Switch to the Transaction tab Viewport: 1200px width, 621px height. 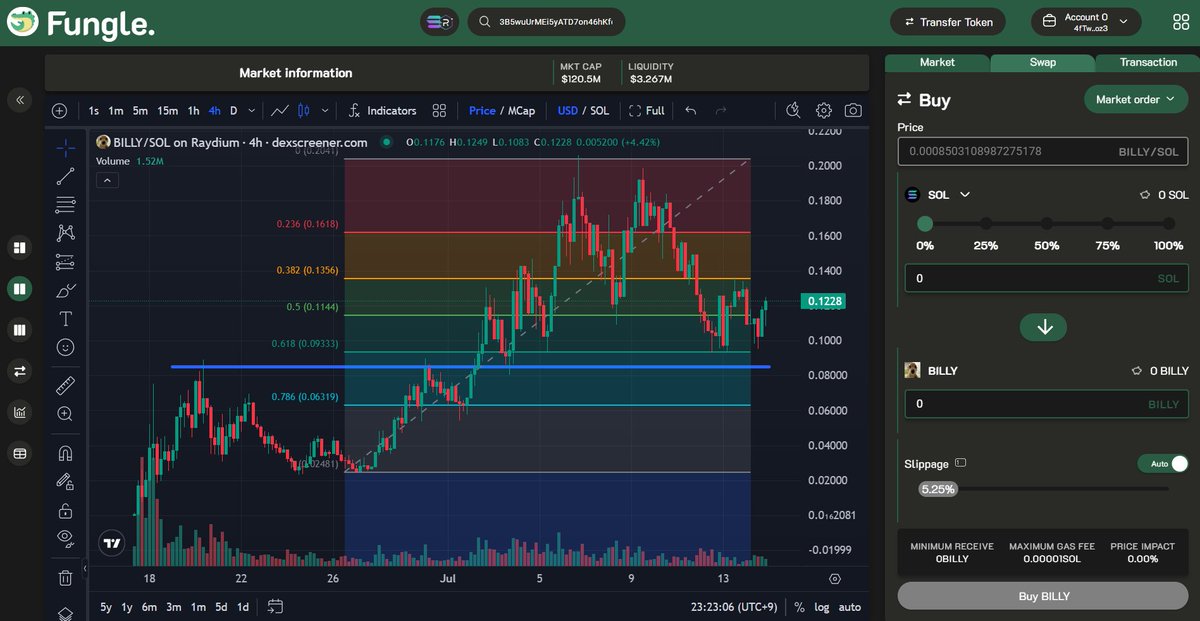(x=1148, y=62)
